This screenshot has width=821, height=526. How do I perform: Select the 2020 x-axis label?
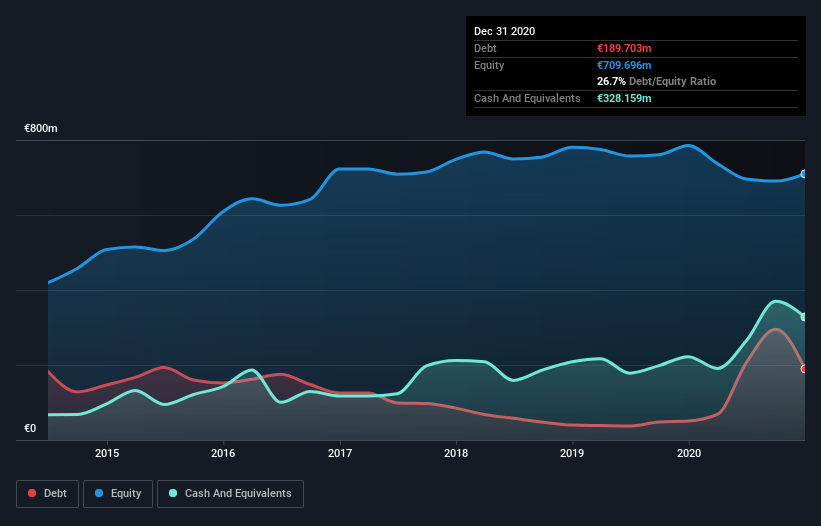click(x=689, y=453)
